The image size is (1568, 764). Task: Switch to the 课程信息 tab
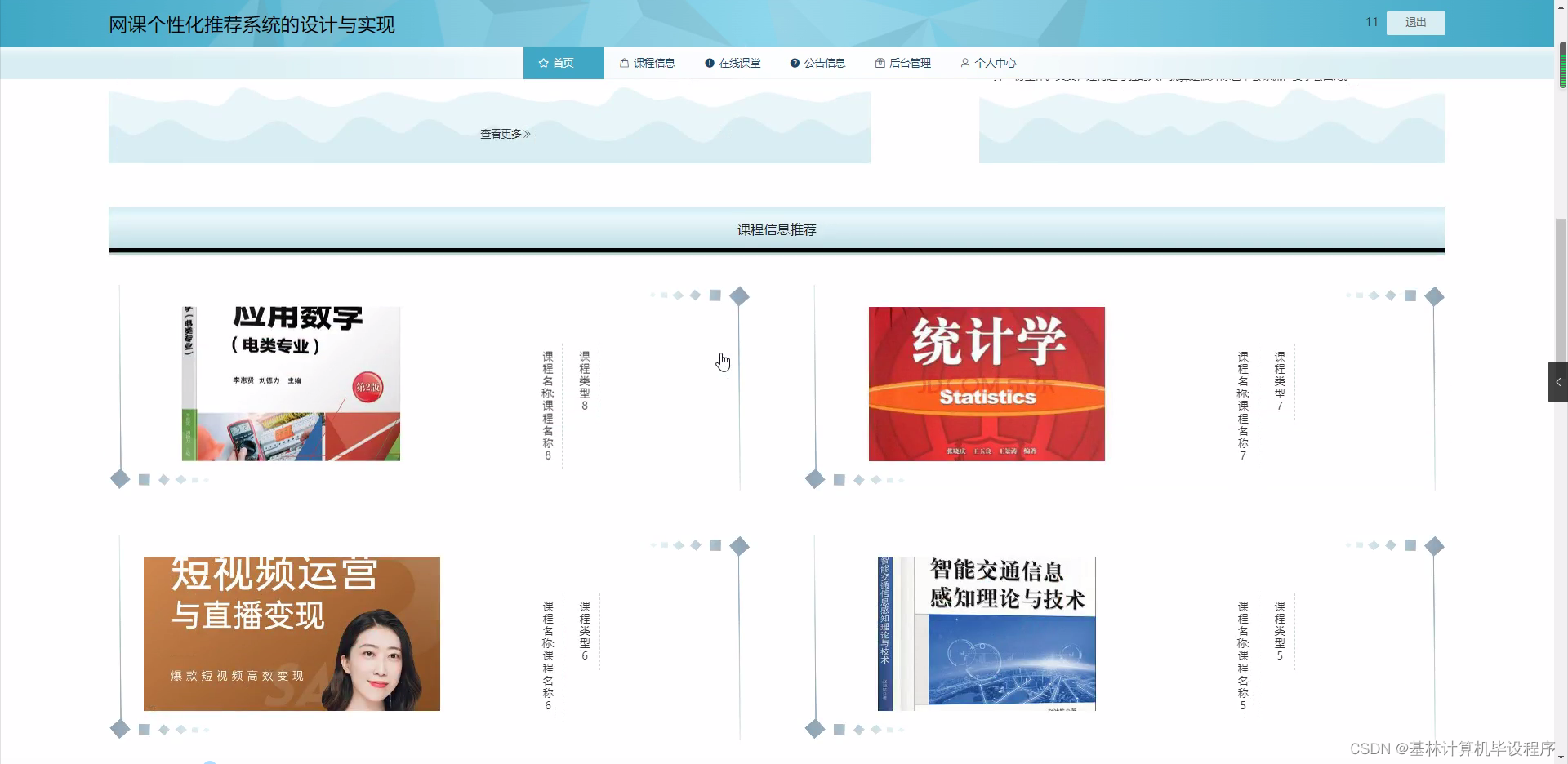649,63
